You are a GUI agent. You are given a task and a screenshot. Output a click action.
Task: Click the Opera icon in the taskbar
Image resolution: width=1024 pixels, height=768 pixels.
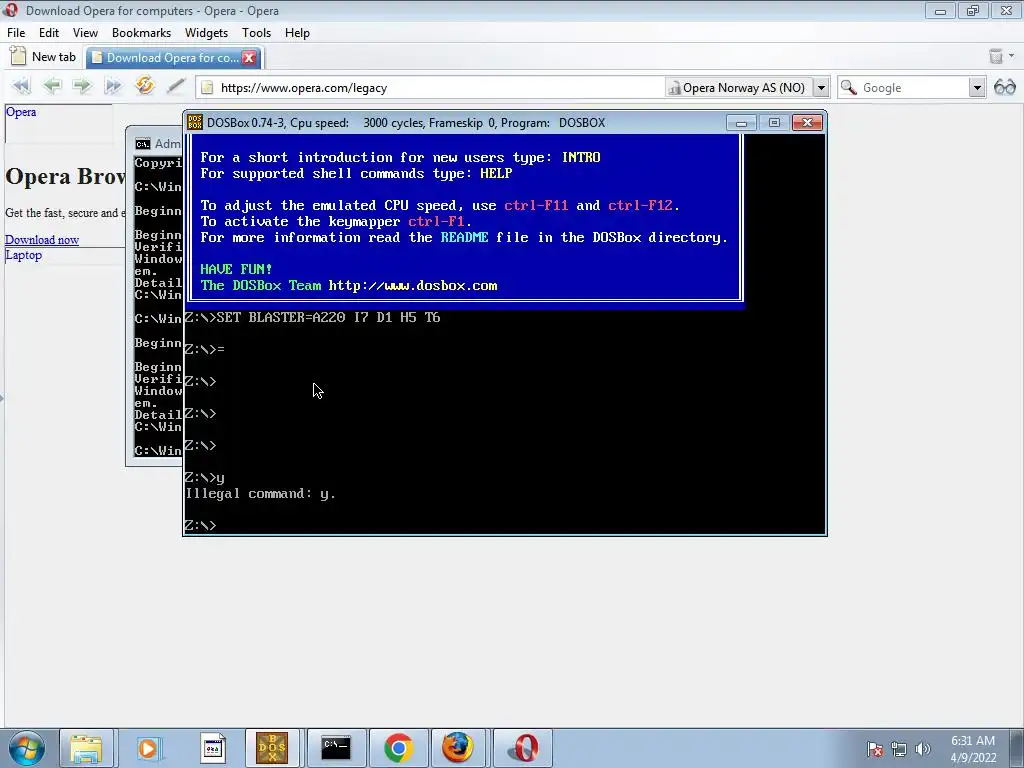click(x=524, y=748)
